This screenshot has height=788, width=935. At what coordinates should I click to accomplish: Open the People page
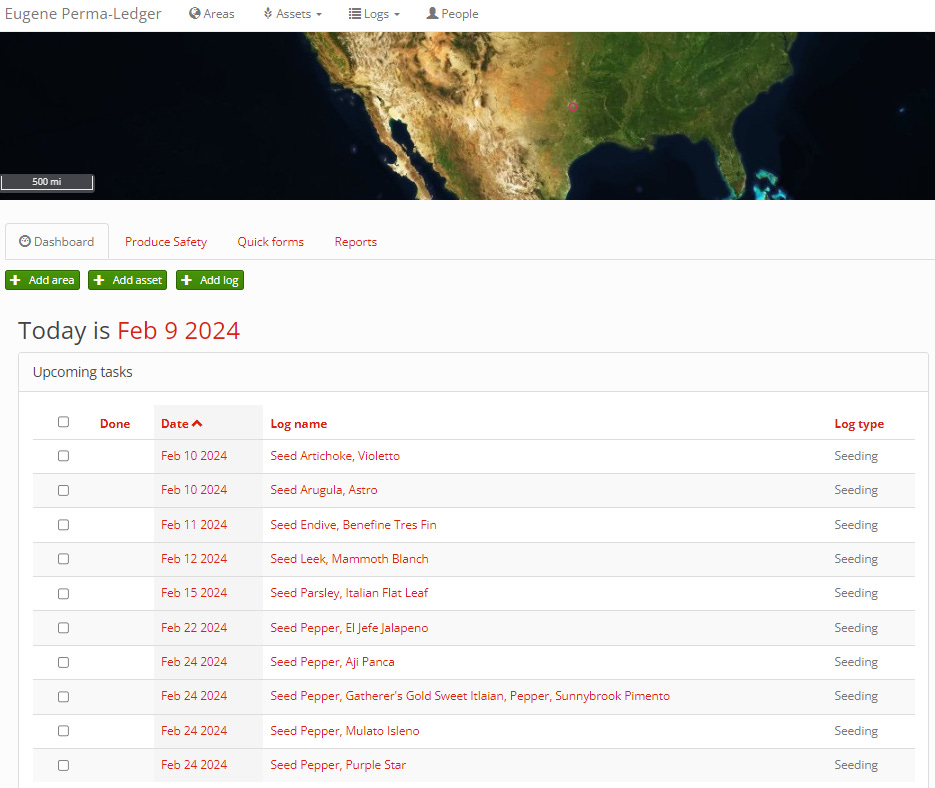(452, 14)
